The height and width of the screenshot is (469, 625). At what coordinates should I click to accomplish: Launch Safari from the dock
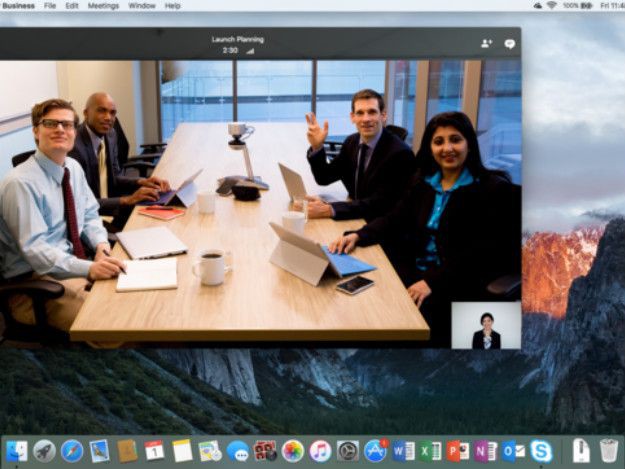point(72,451)
